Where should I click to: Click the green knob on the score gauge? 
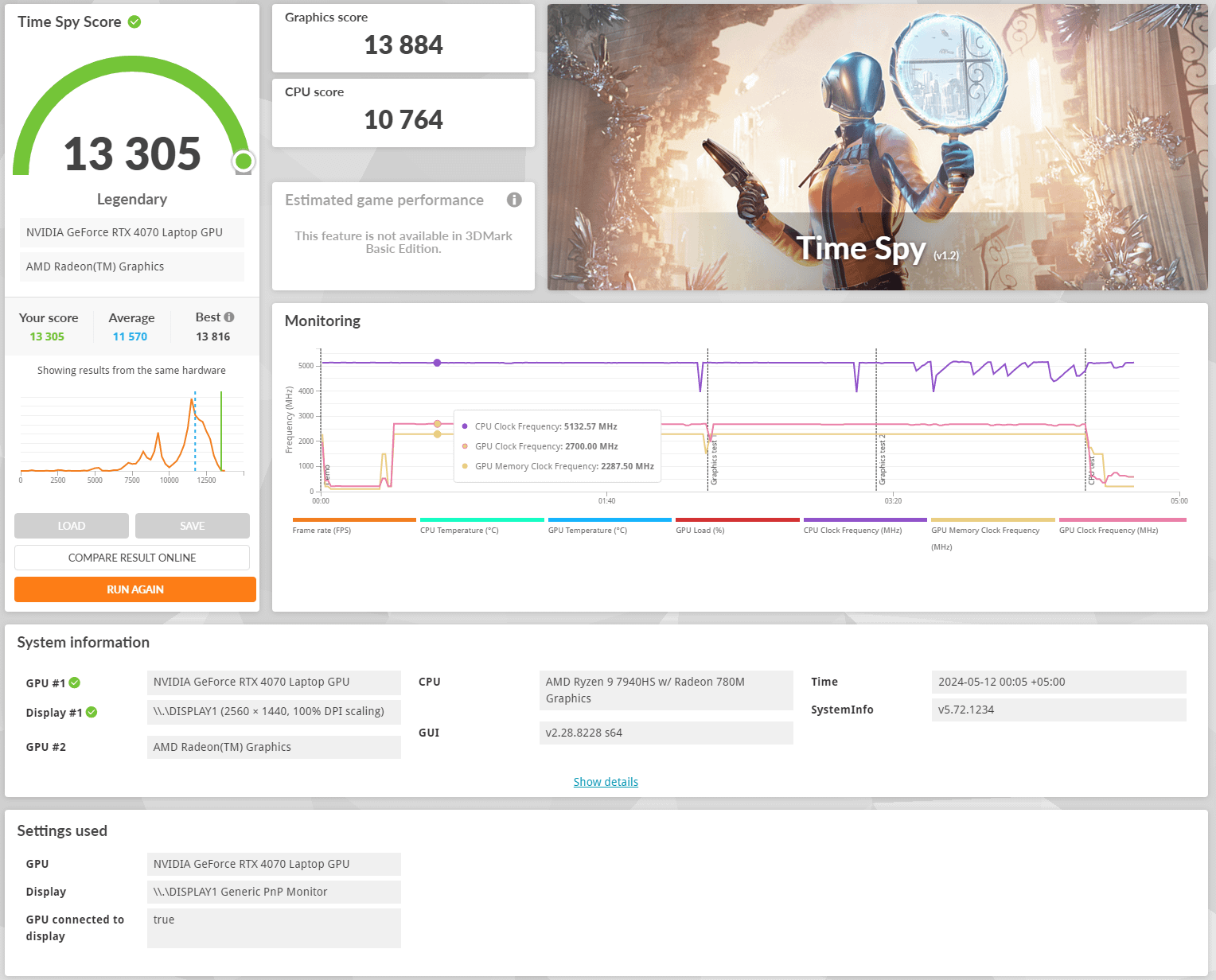coord(244,161)
